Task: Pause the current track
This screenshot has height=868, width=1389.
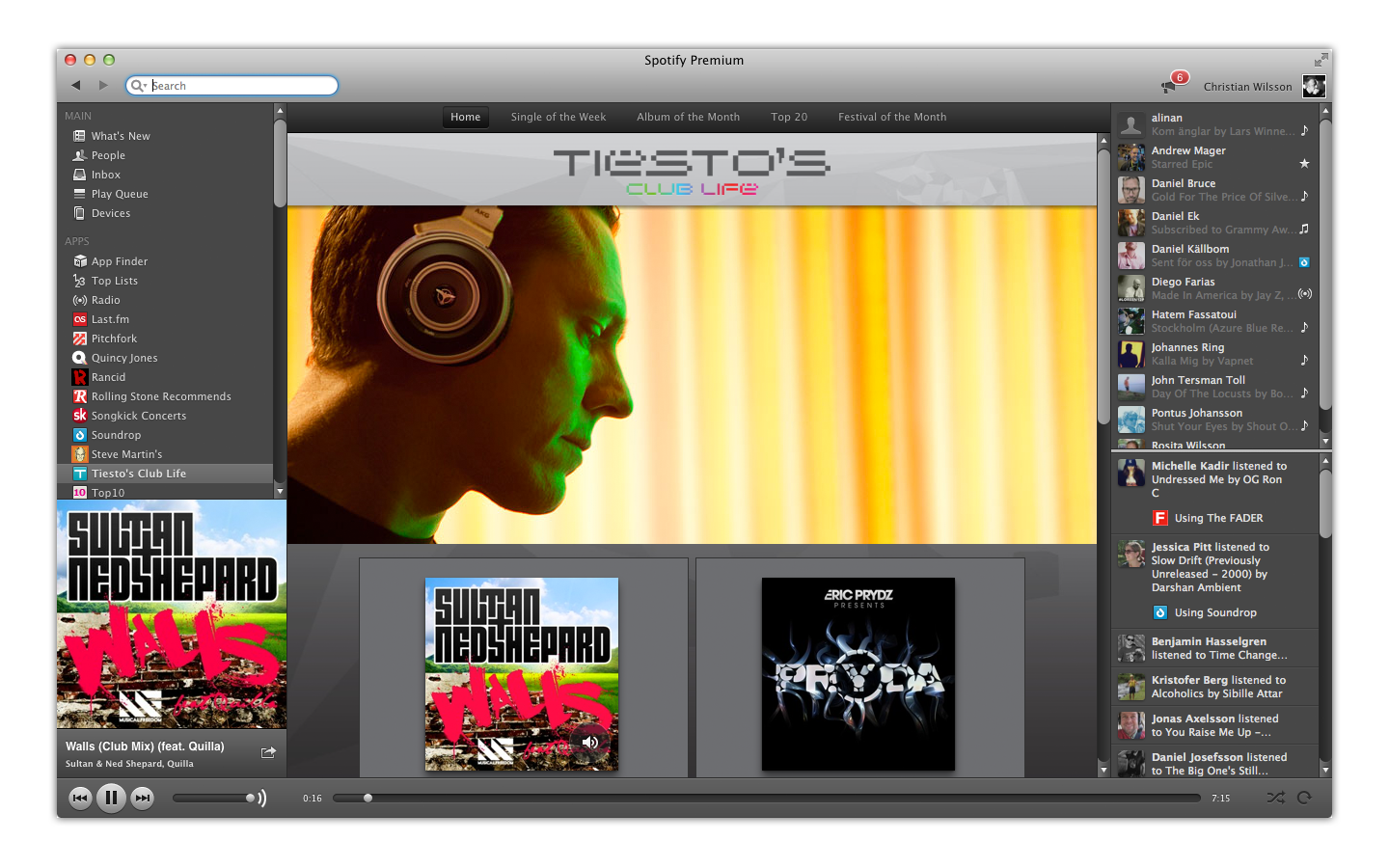Action: (111, 798)
